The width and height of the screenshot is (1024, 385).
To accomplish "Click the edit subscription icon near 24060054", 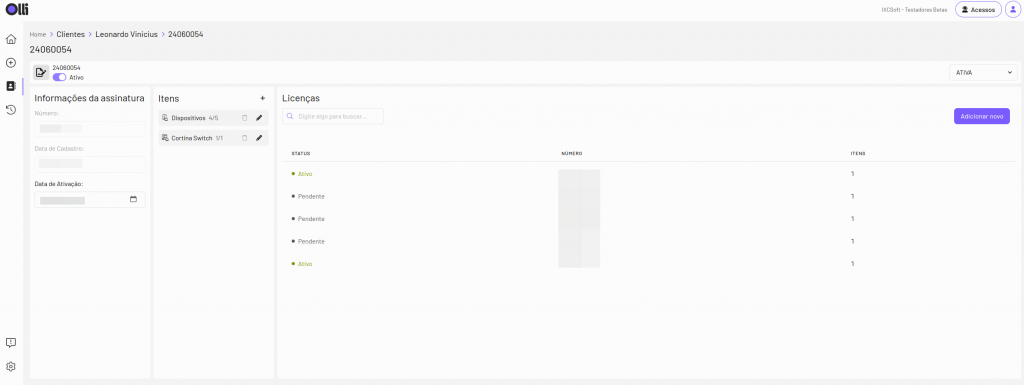I will 41,72.
